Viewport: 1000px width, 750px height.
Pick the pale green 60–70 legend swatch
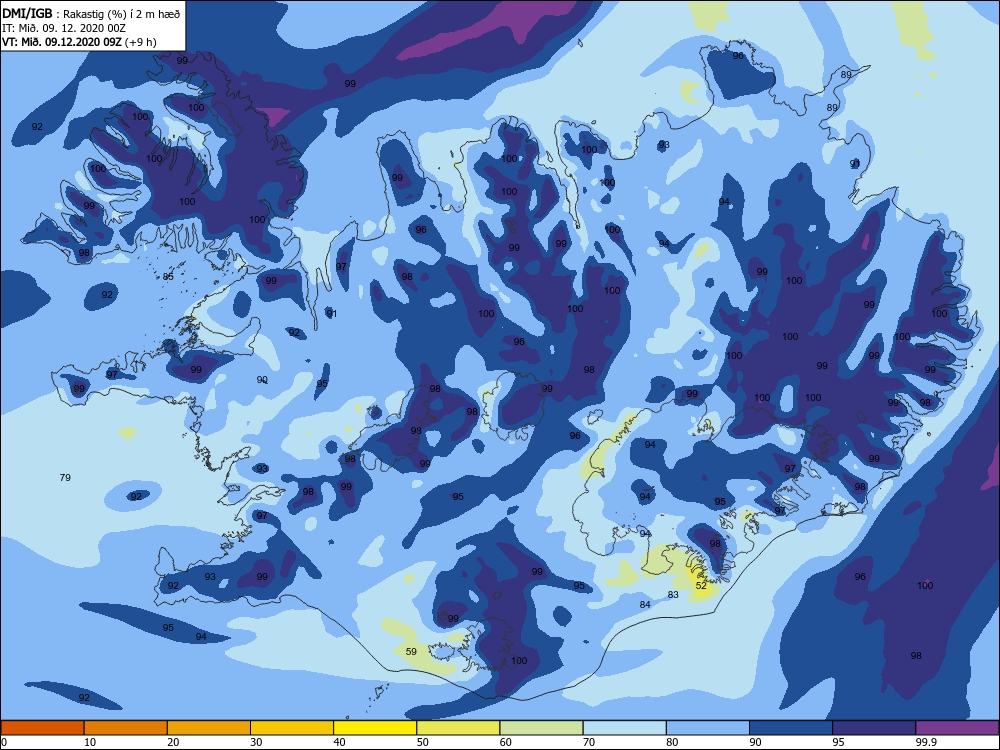541,728
